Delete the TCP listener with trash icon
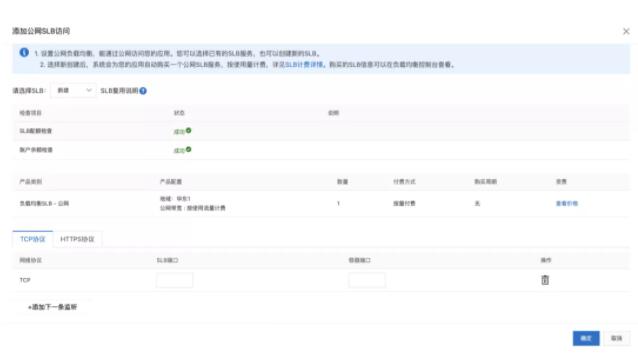This screenshot has width=638, height=364. (545, 280)
